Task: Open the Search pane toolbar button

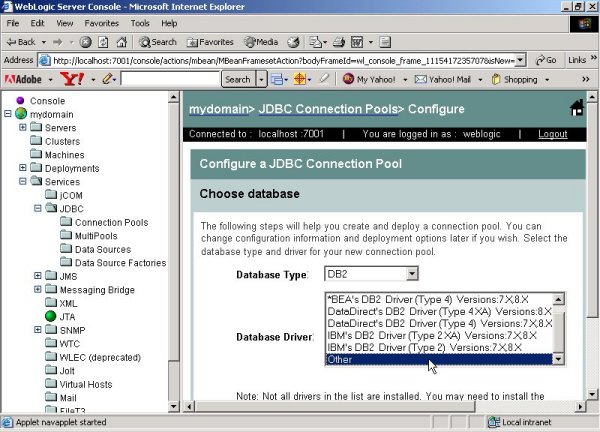Action: point(158,42)
